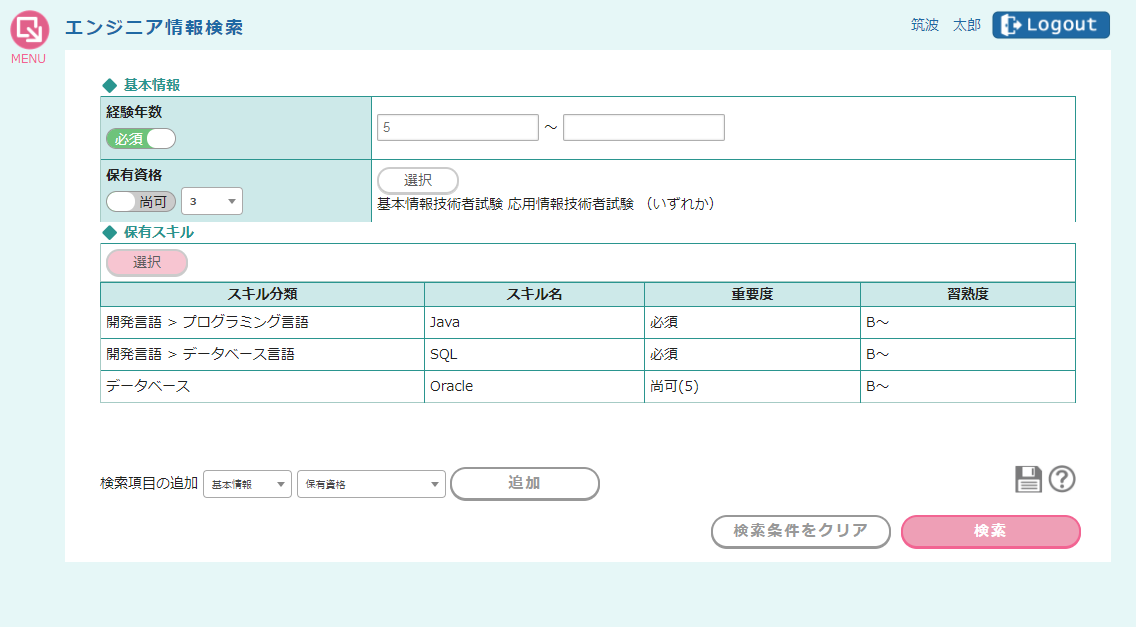The width and height of the screenshot is (1136, 627).
Task: Click the maximum 経験年数 input field
Action: click(x=643, y=128)
